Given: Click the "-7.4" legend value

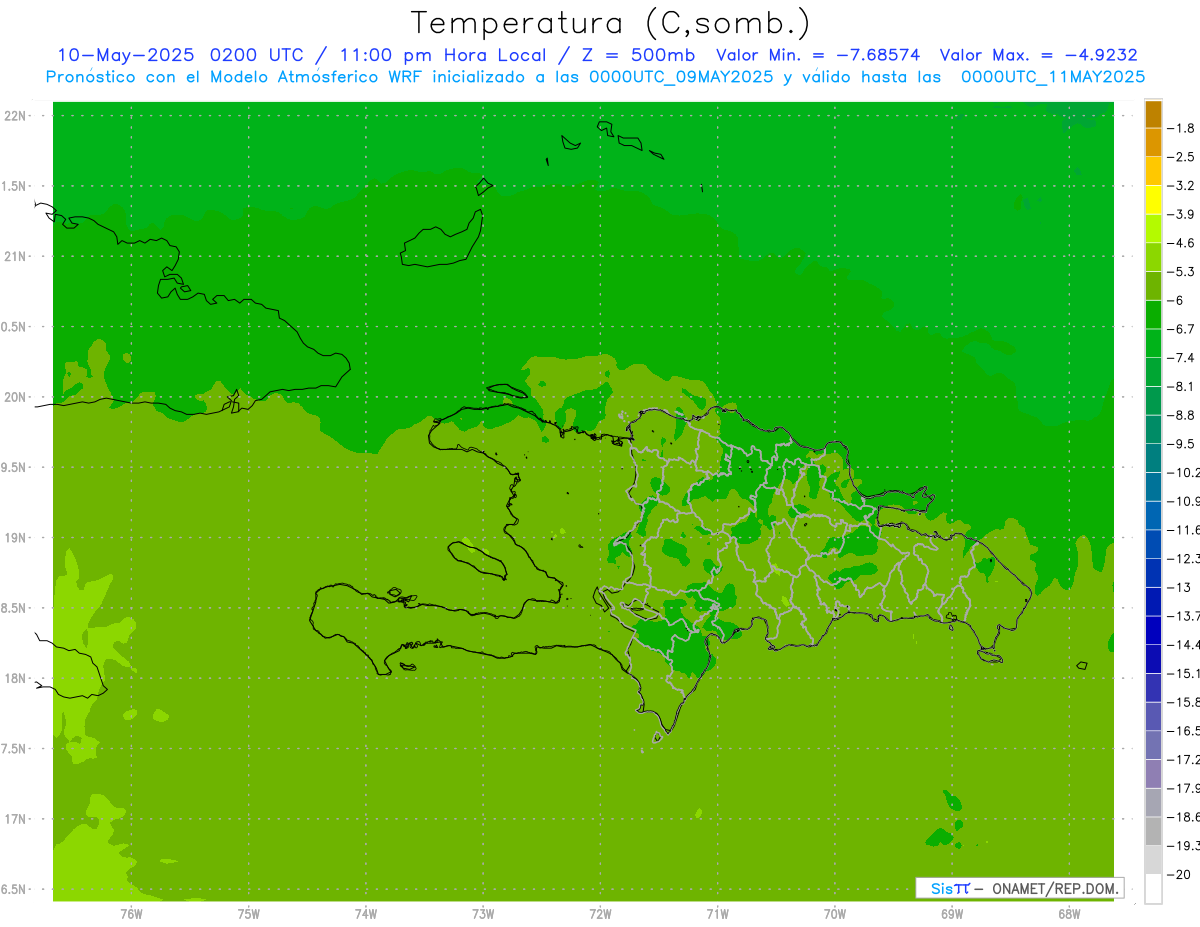Looking at the screenshot, I should point(1181,358).
